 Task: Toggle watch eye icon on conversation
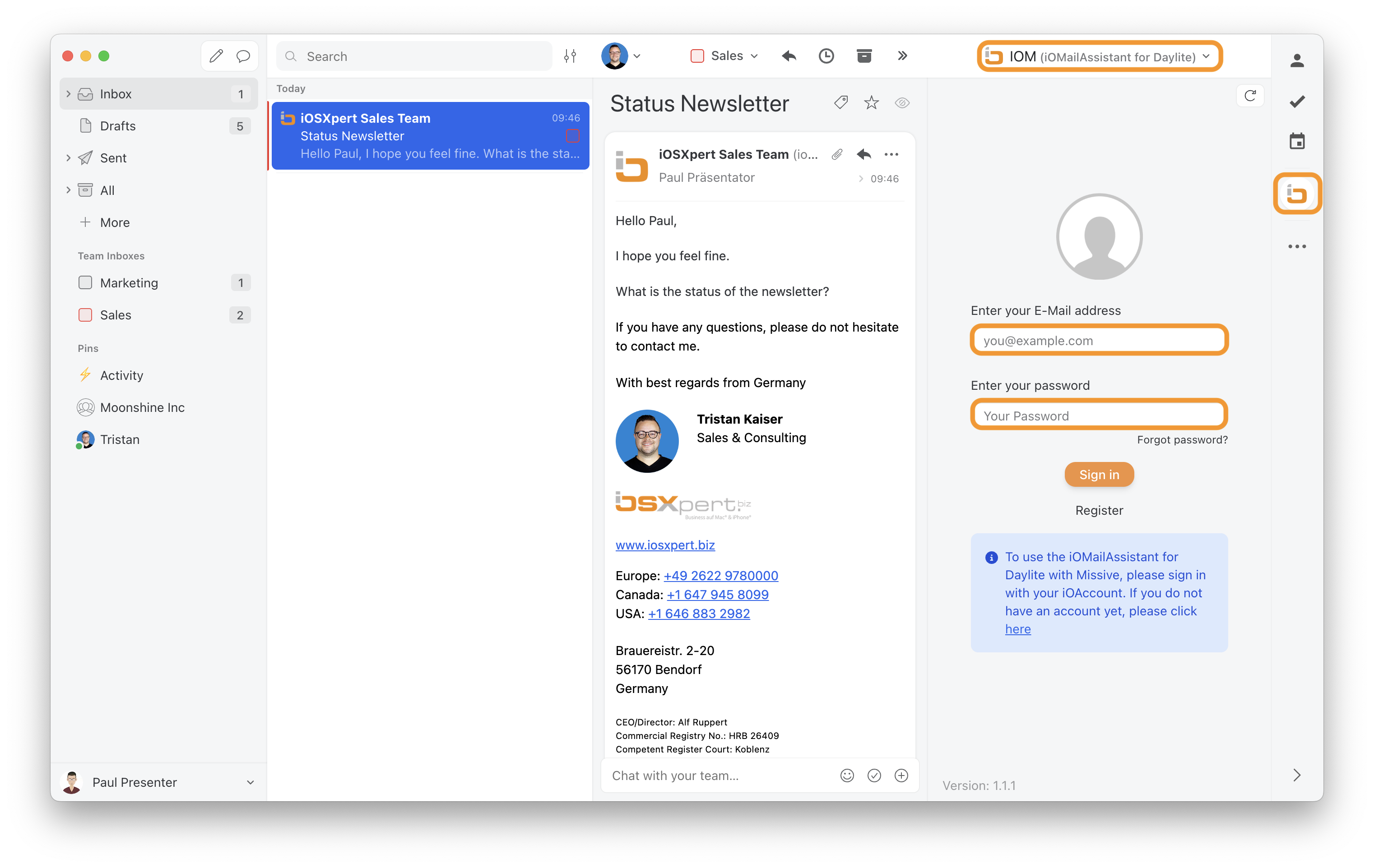(x=902, y=103)
